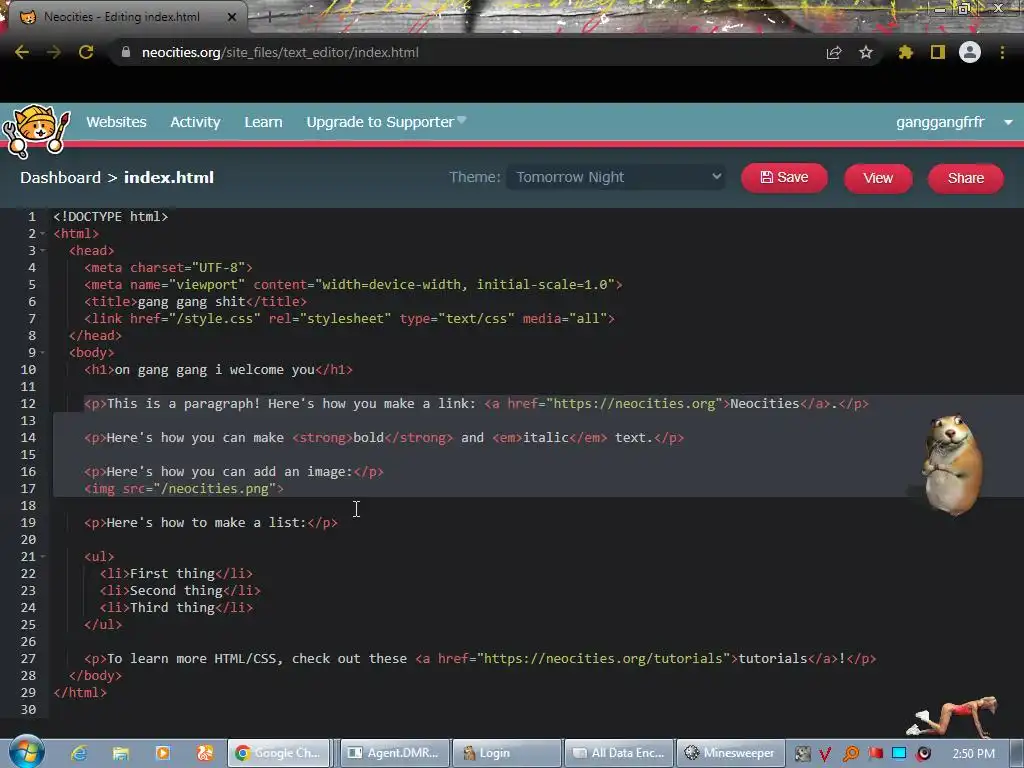Click the '<!DOCTYPE html>' line

[111, 216]
